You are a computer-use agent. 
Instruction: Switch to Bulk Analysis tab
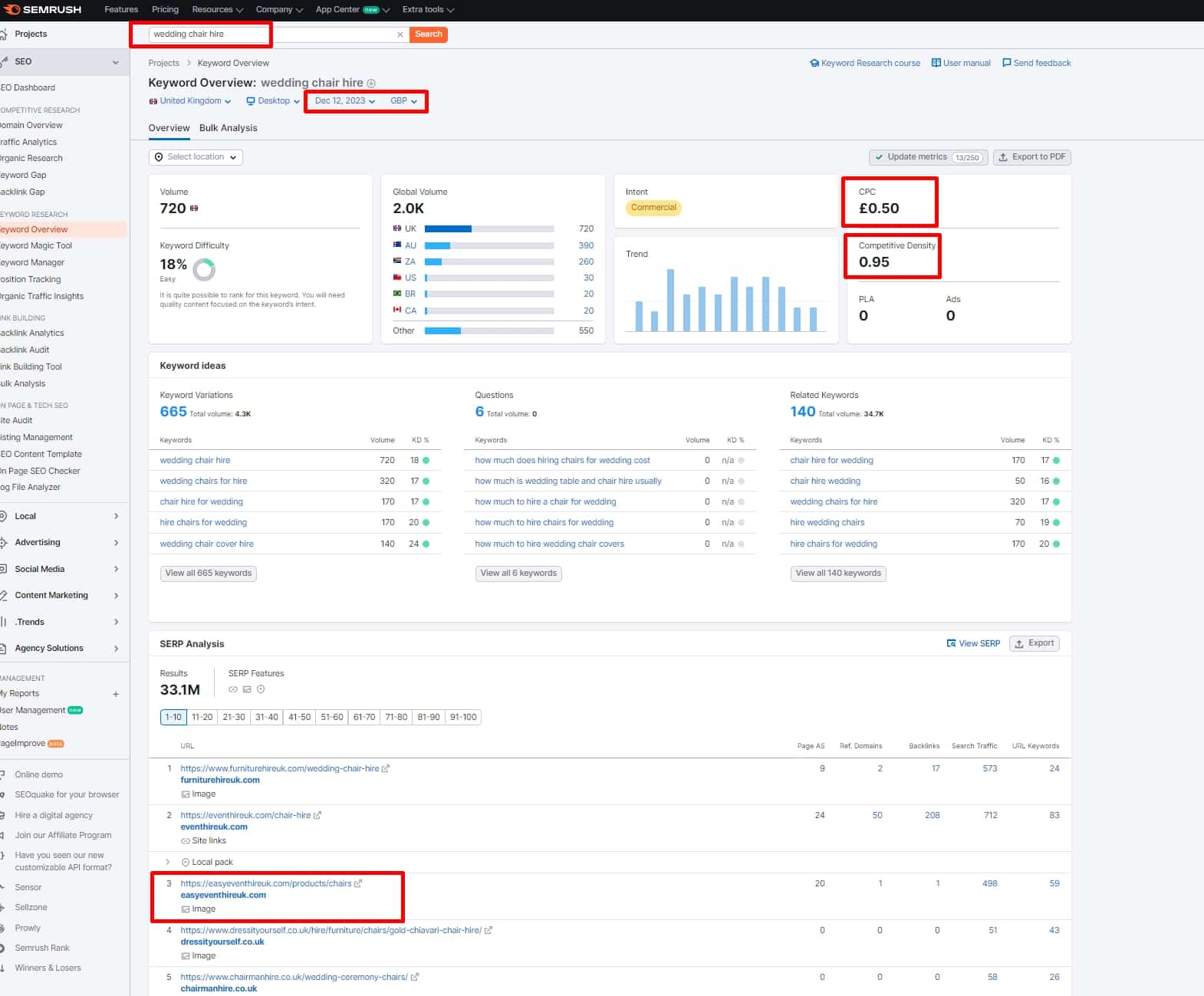point(228,128)
